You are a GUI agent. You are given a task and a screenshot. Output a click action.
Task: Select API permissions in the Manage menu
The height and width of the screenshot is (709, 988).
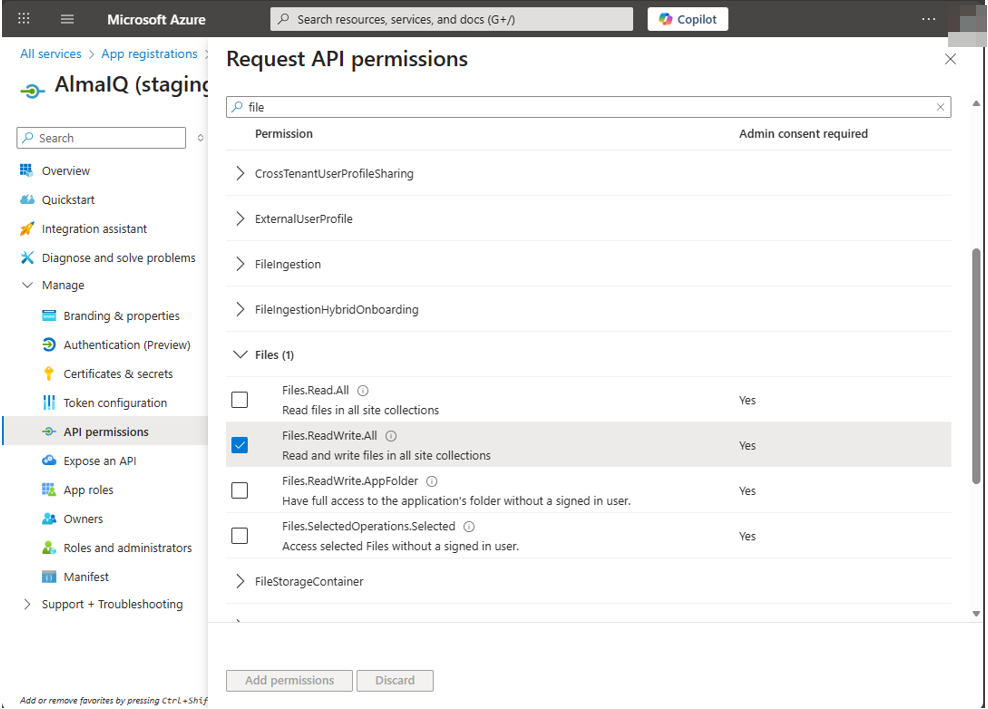107,431
